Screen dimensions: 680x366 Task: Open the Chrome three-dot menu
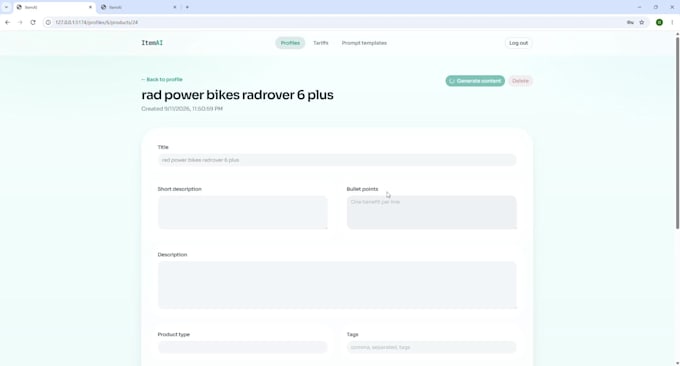pyautogui.click(x=672, y=22)
